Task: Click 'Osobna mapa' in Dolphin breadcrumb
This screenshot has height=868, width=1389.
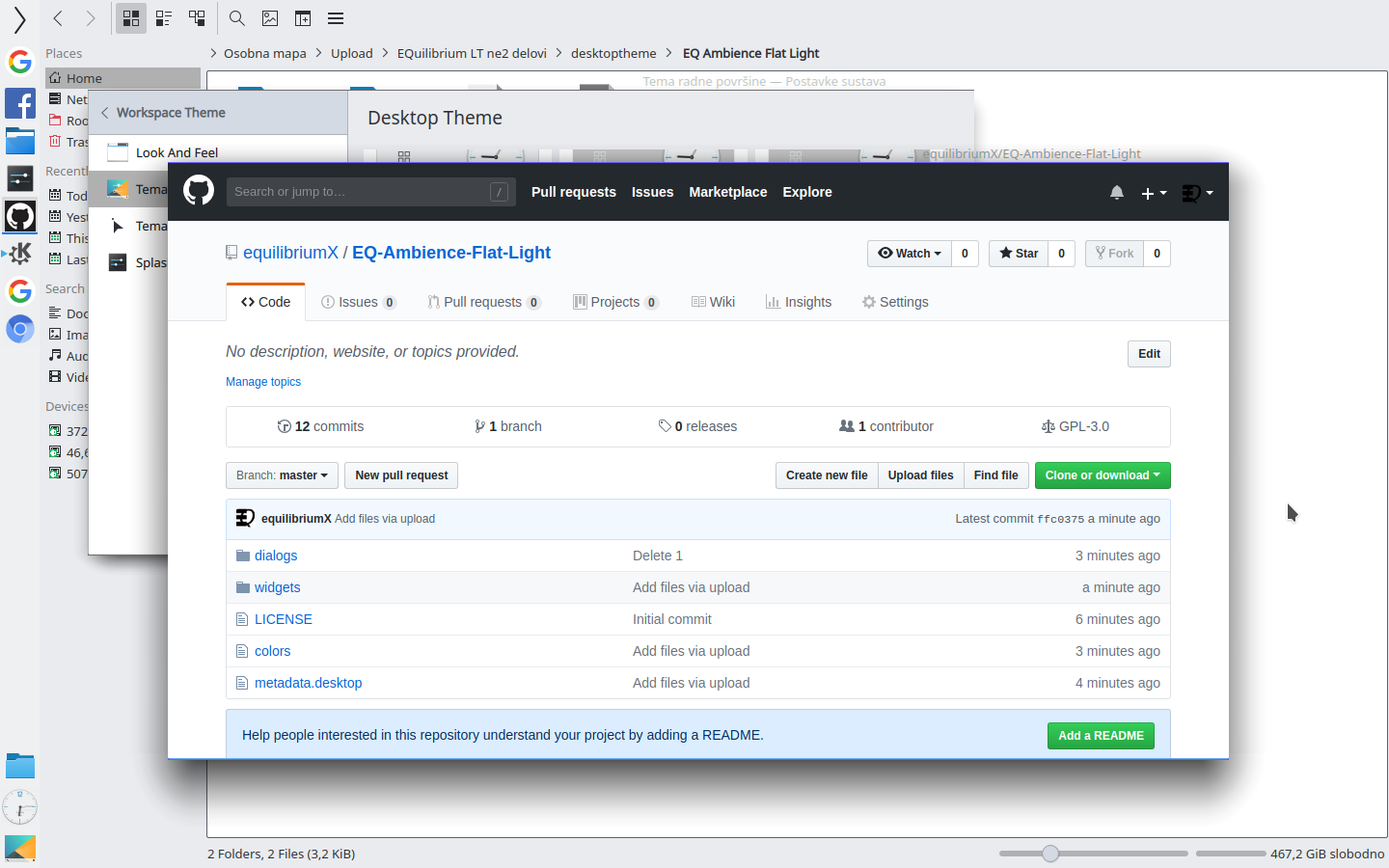Action: pyautogui.click(x=265, y=53)
